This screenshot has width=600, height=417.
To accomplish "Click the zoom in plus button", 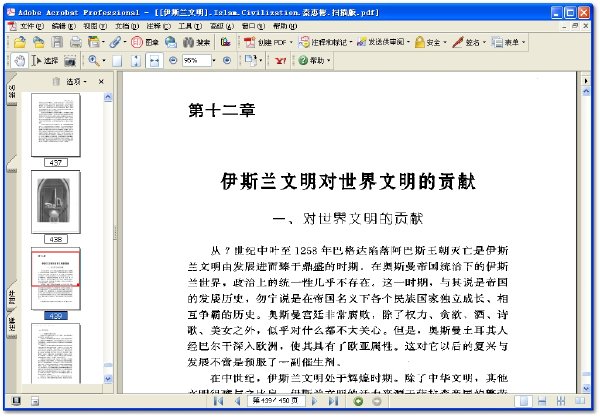I will click(227, 60).
